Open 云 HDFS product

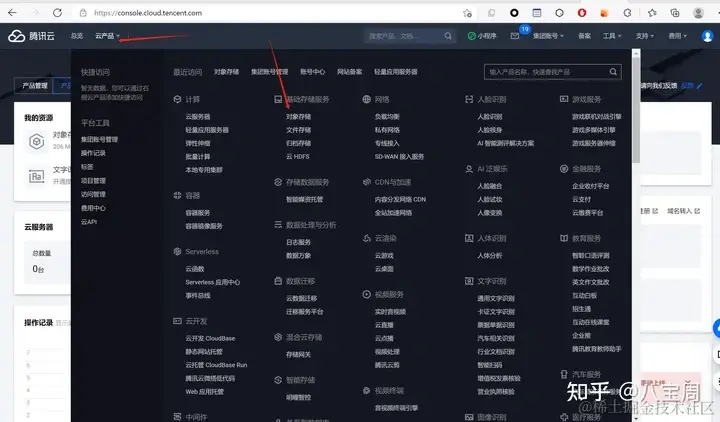[298, 157]
